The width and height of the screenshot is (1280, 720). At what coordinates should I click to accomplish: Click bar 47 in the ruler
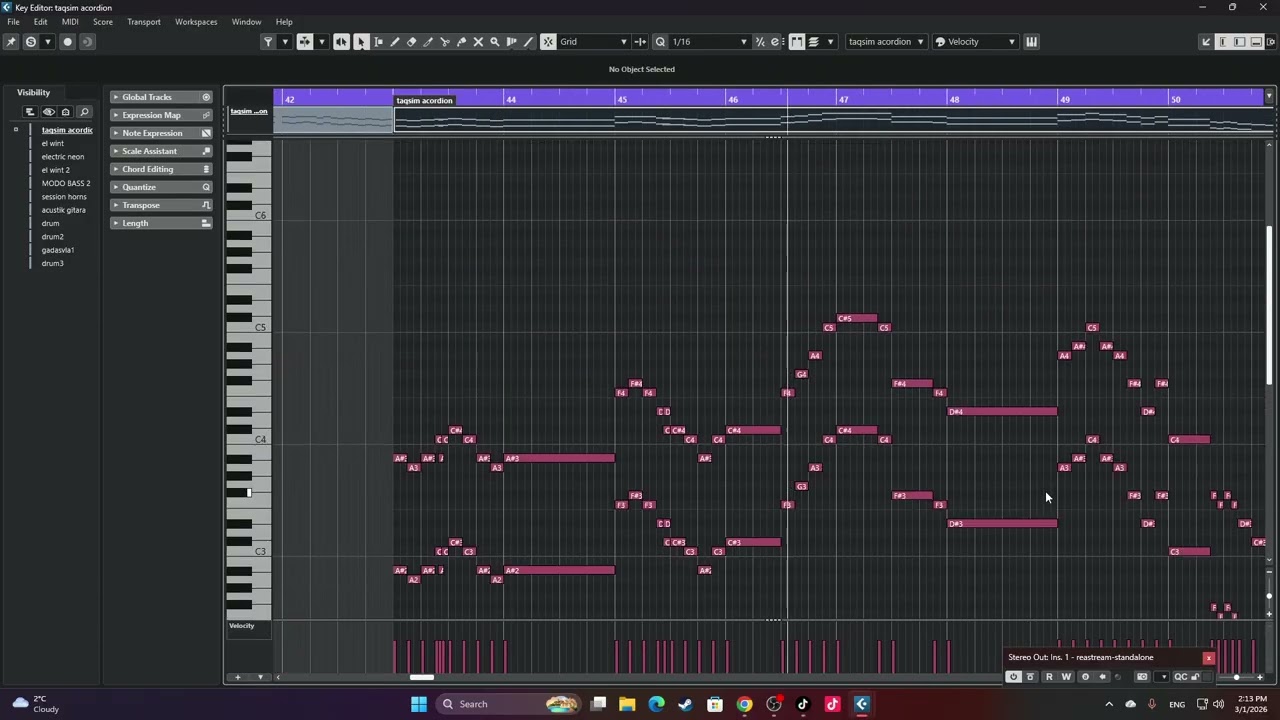click(x=844, y=99)
